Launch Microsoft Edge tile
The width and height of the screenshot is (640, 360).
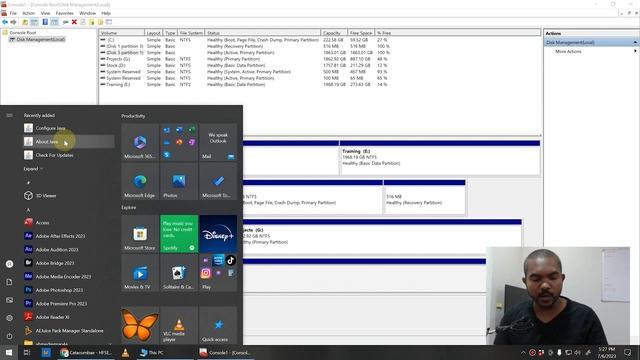pyautogui.click(x=140, y=181)
